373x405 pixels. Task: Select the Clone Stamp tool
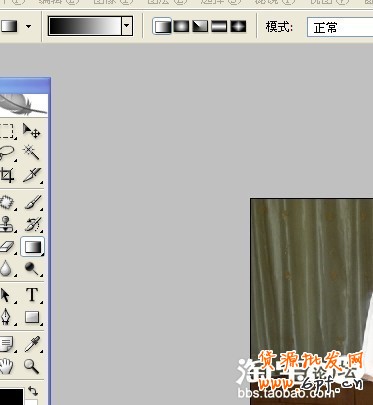point(7,224)
